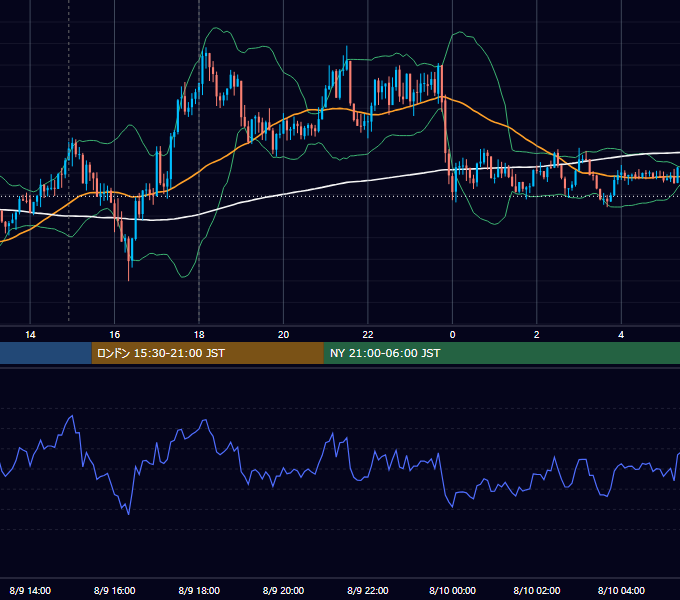Click the ロンドン 15:30-21:00 JST session bar
This screenshot has height=600, width=680.
pos(207,353)
